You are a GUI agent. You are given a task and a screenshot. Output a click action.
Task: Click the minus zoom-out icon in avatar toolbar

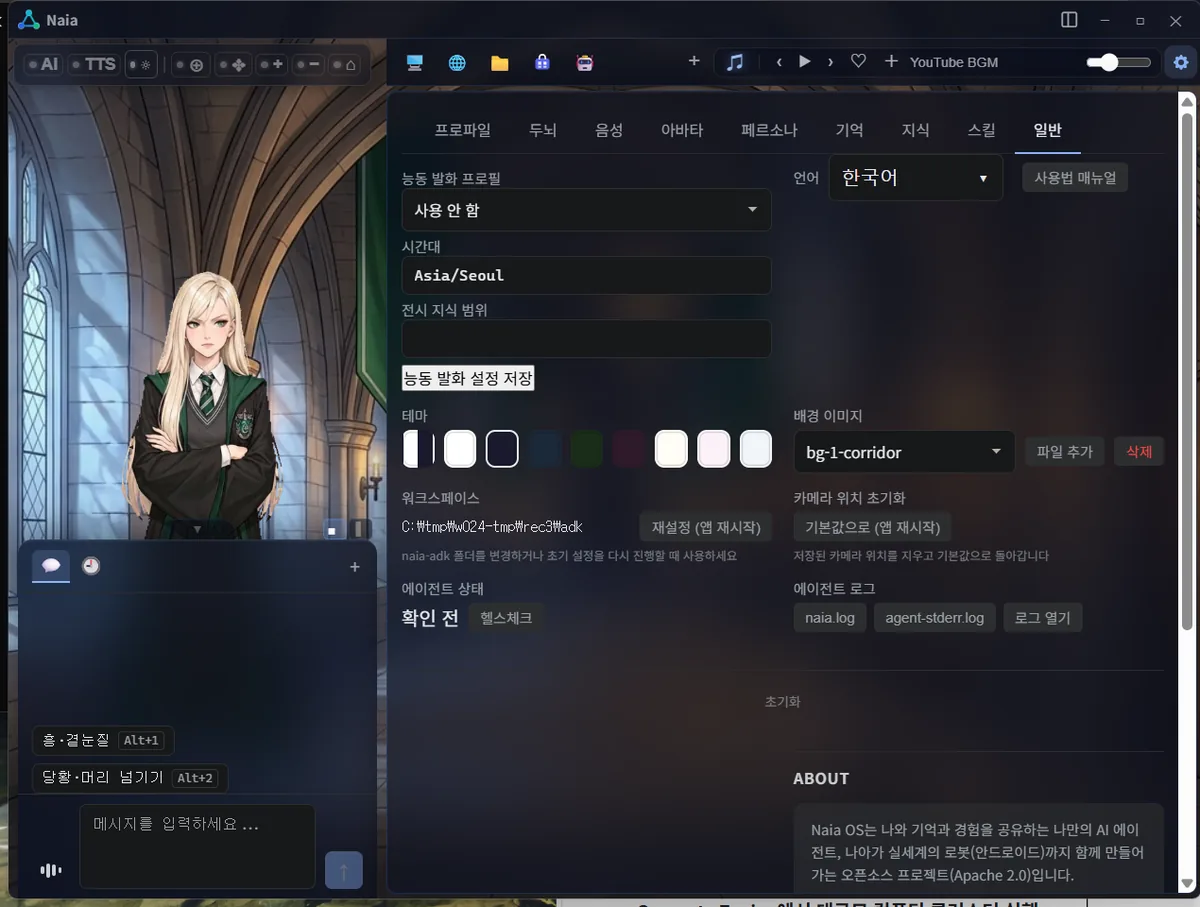pyautogui.click(x=309, y=65)
